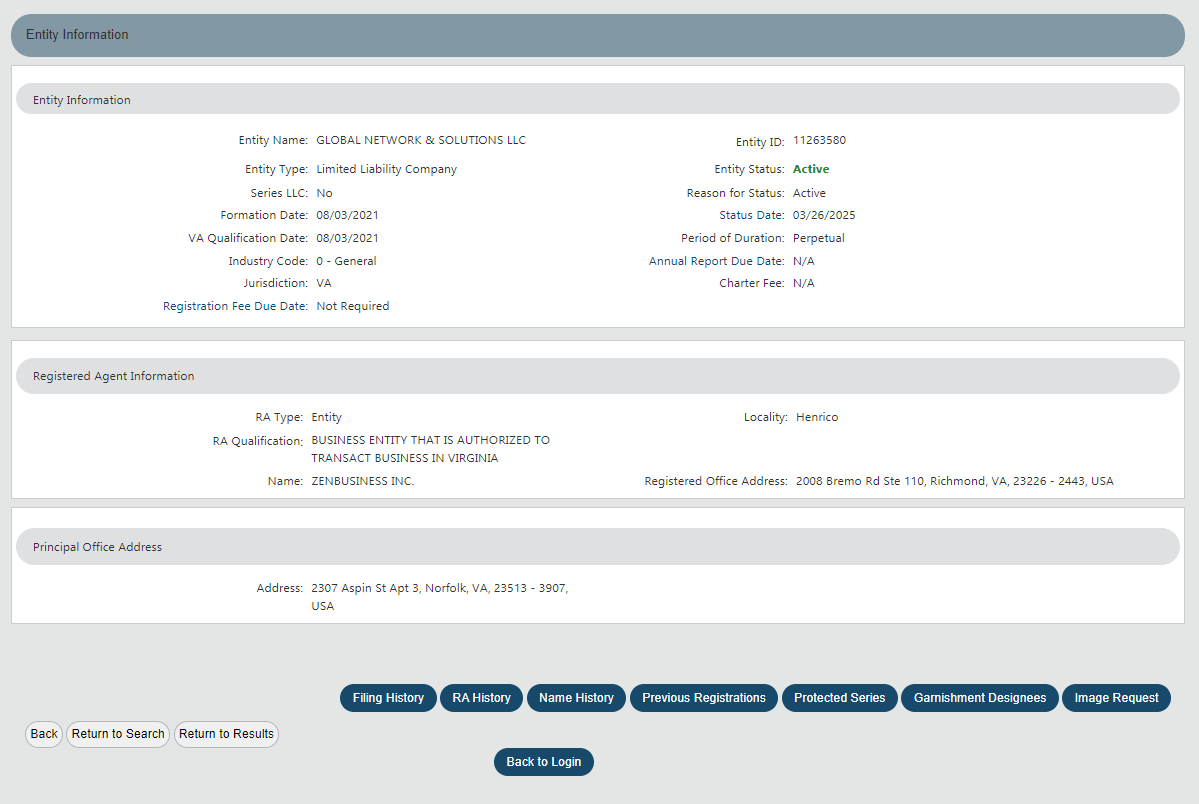Image resolution: width=1199 pixels, height=804 pixels.
Task: Go Back to the previous page
Action: pyautogui.click(x=43, y=734)
